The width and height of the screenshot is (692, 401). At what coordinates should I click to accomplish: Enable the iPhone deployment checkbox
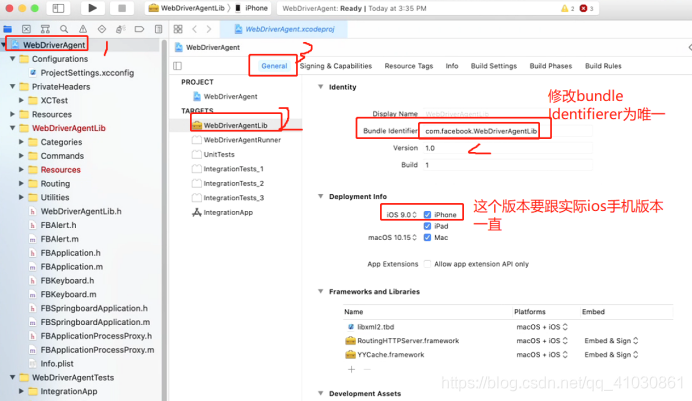point(427,214)
